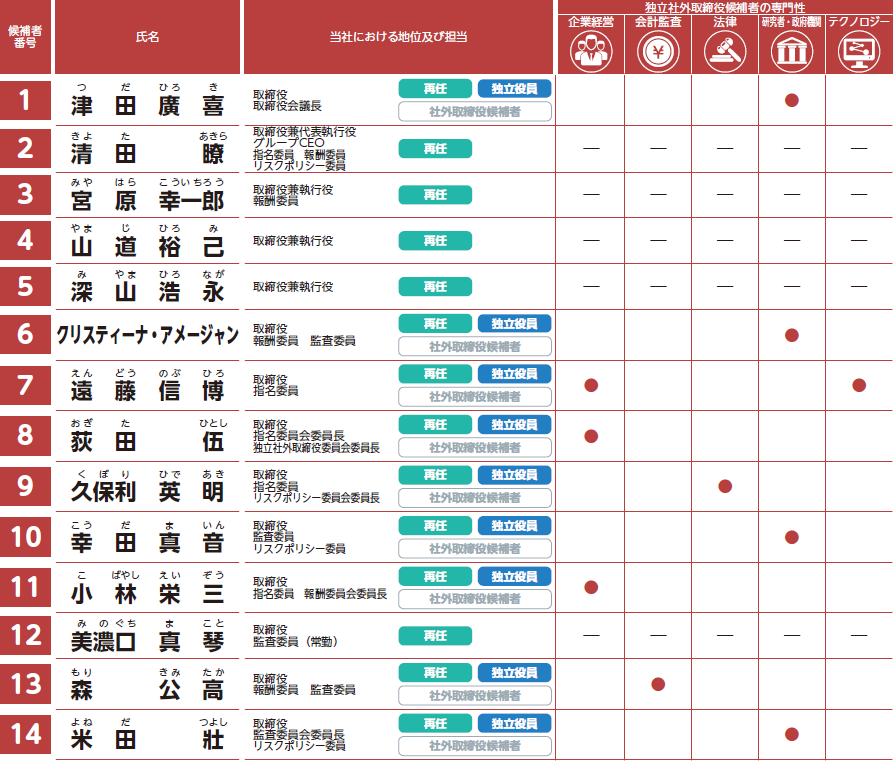The width and height of the screenshot is (893, 761).
Task: Click 報酬委員会委員長 text in 小林栄三's row
Action: (x=346, y=594)
